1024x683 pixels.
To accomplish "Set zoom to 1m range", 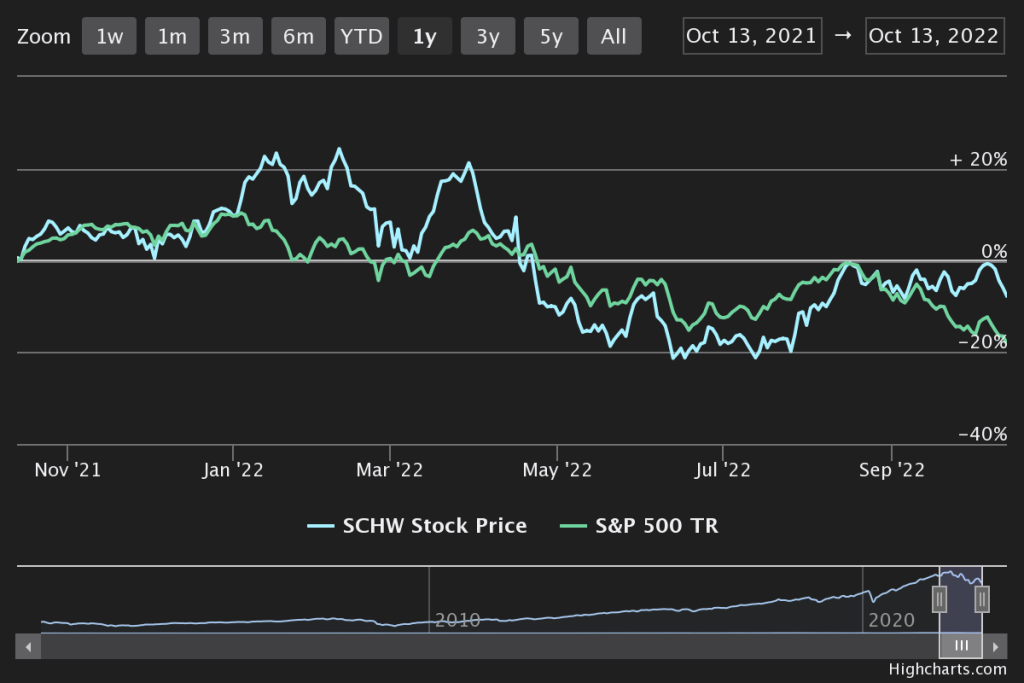I will pos(172,37).
